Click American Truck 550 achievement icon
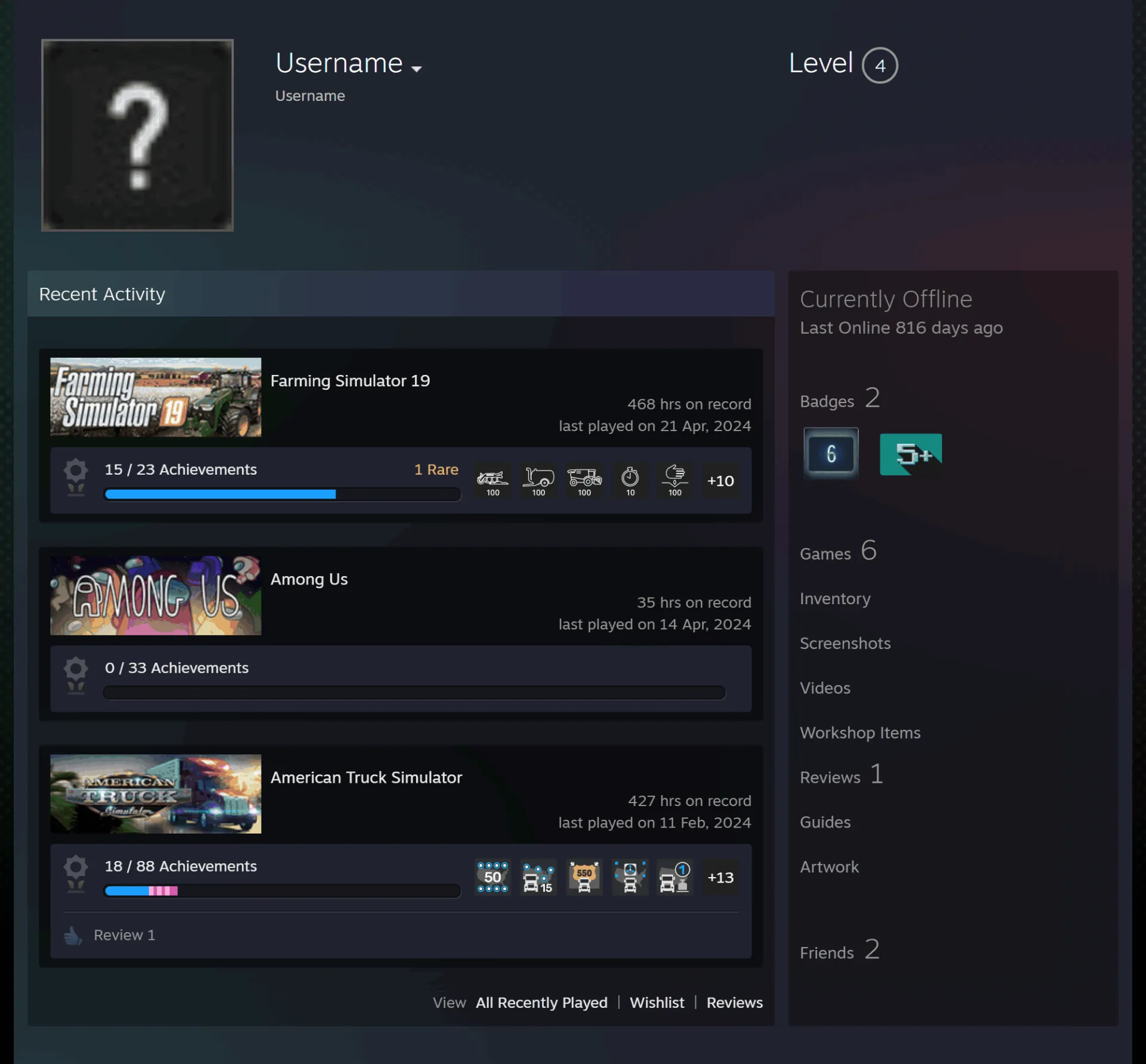Viewport: 1146px width, 1064px height. [x=584, y=877]
